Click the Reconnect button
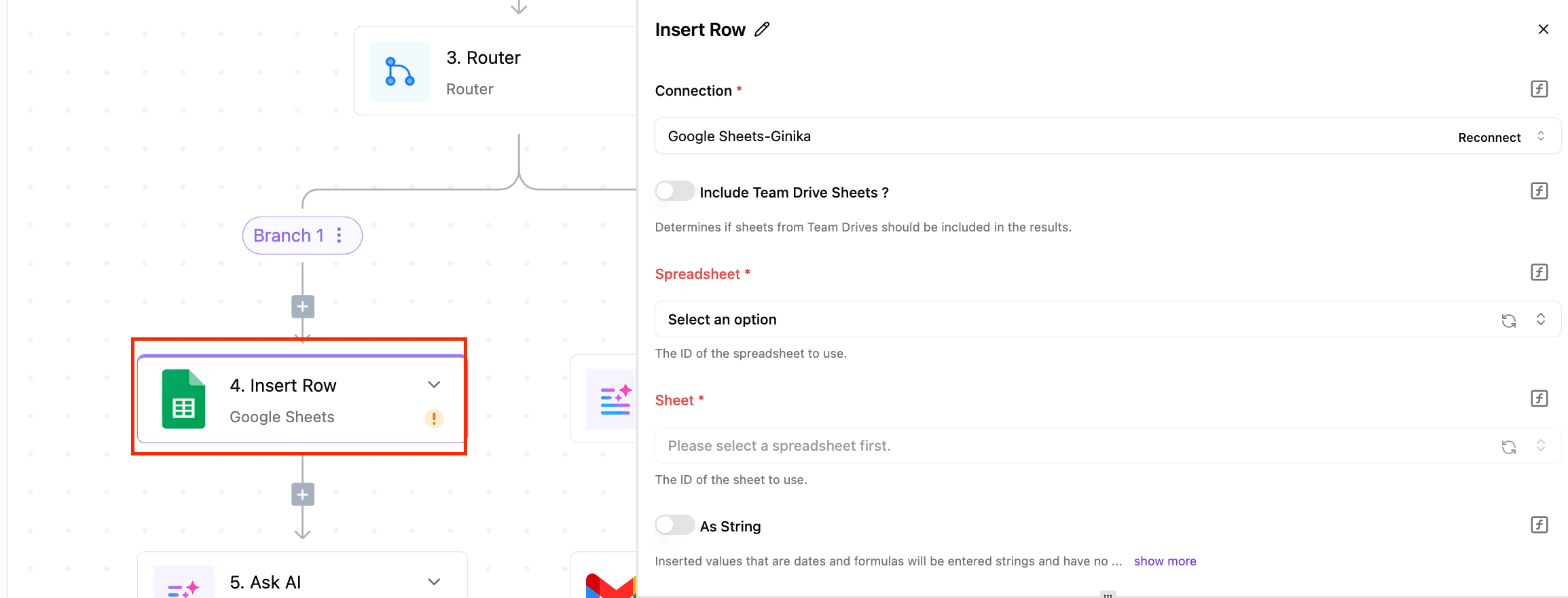The image size is (1568, 598). (1489, 138)
